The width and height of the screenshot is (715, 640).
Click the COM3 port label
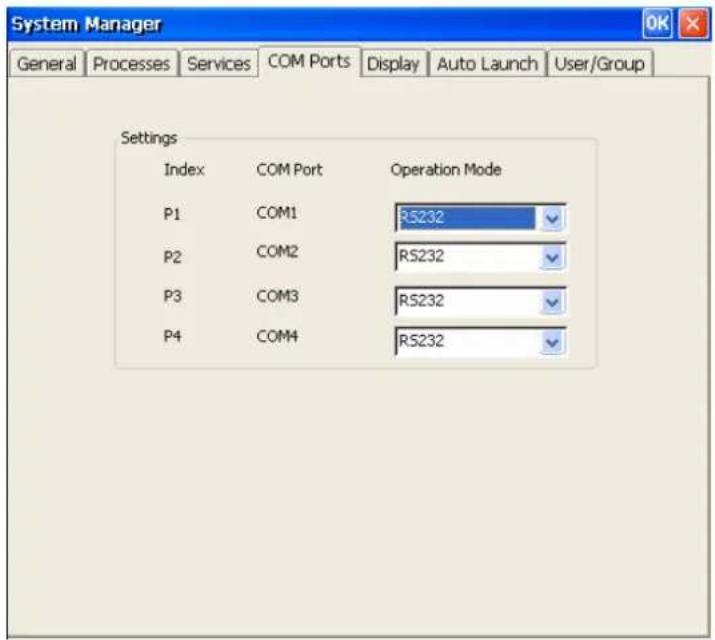click(x=277, y=296)
